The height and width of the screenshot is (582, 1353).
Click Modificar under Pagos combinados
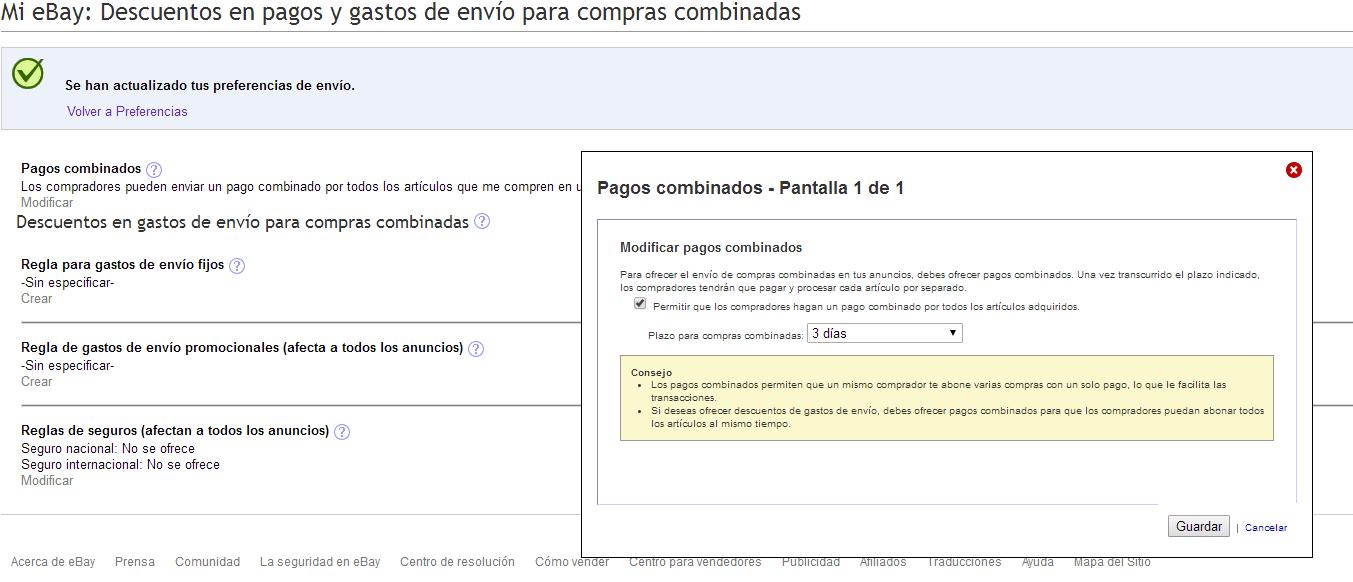click(47, 203)
